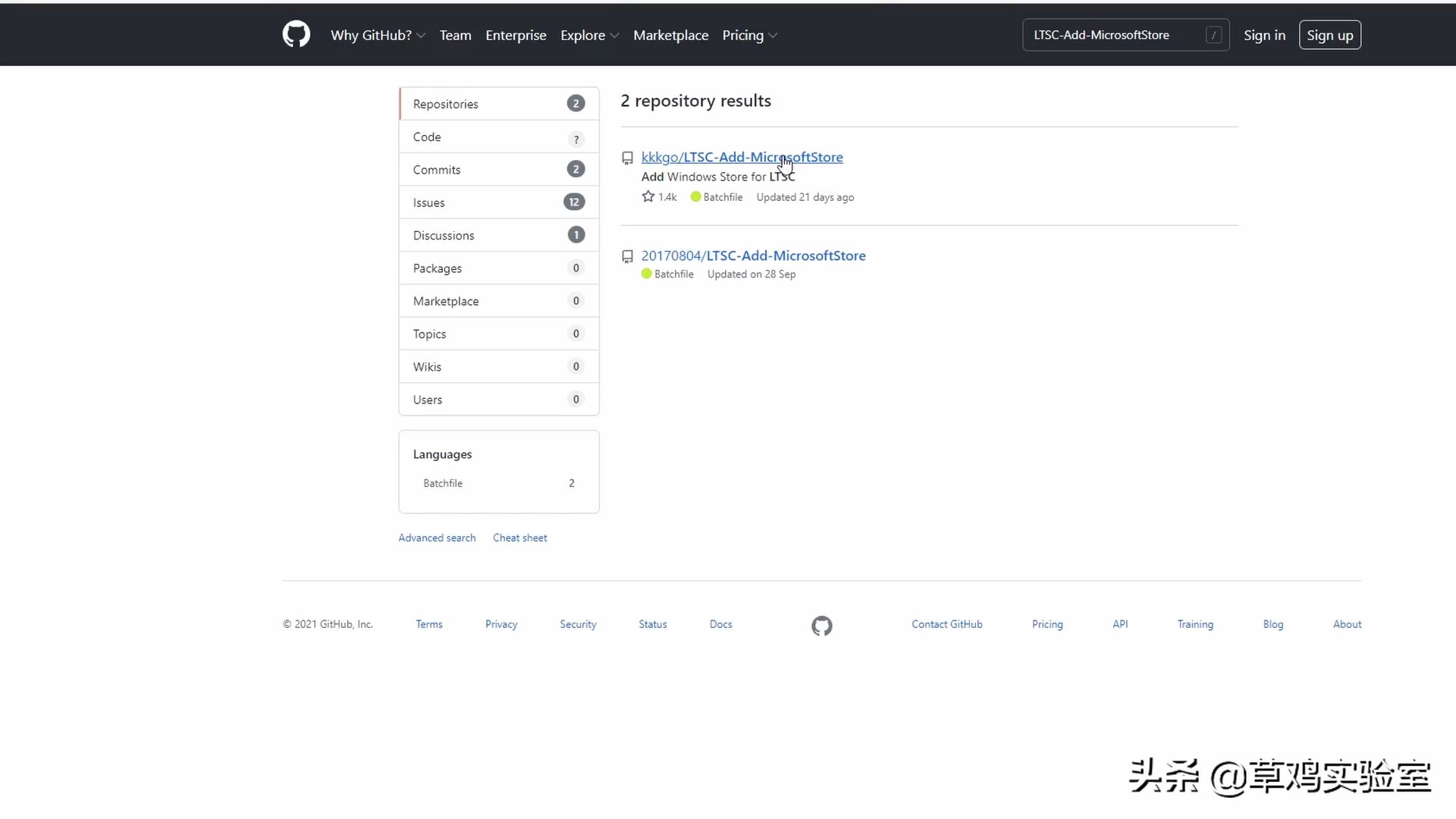
Task: Expand the Why GitHub? dropdown menu
Action: 378,35
